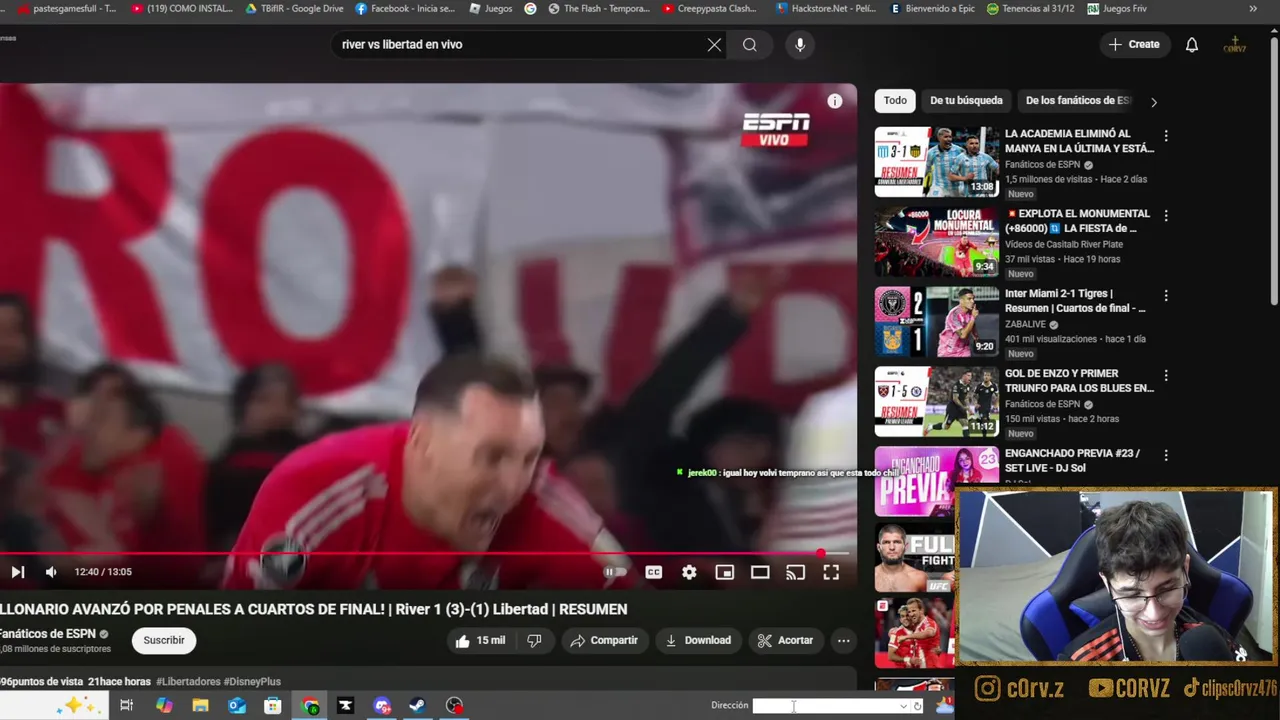
Task: Switch video to miniplayer mode
Action: [725, 572]
